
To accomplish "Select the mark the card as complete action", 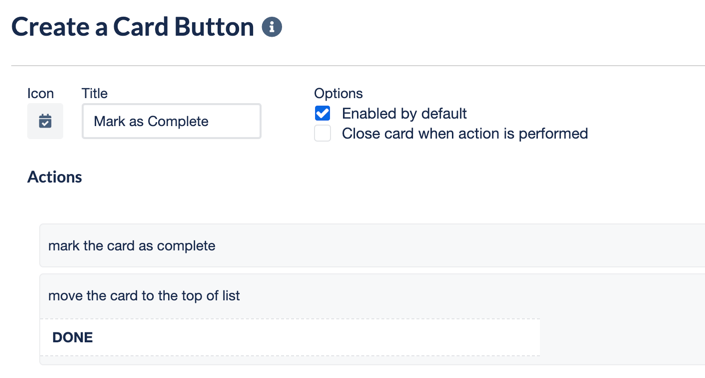I will [372, 245].
